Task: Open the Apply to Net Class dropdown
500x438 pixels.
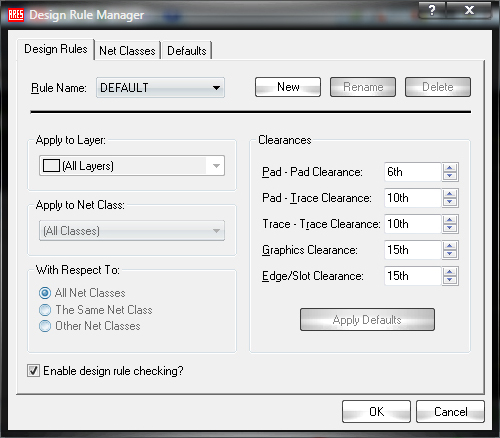Action: tap(132, 231)
